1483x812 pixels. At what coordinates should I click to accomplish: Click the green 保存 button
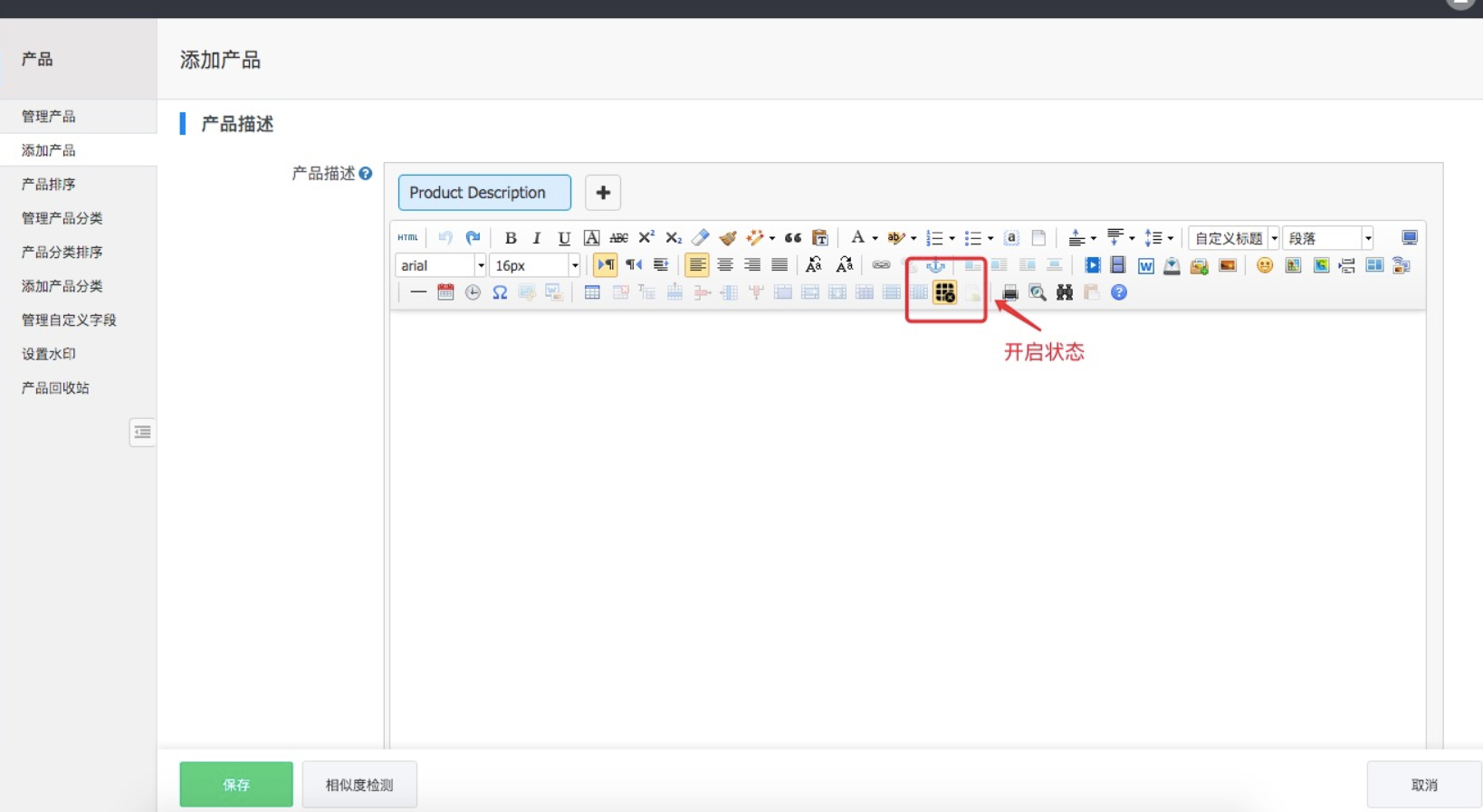pos(236,785)
